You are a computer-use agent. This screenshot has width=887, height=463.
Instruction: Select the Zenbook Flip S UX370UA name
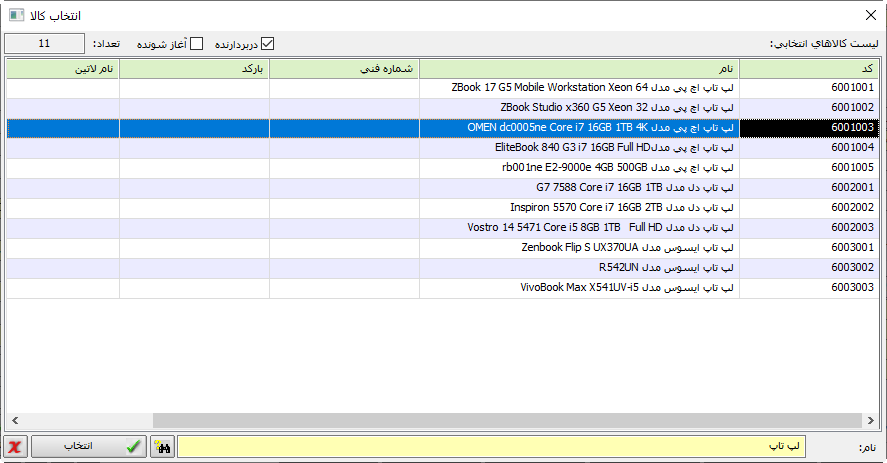coord(579,247)
